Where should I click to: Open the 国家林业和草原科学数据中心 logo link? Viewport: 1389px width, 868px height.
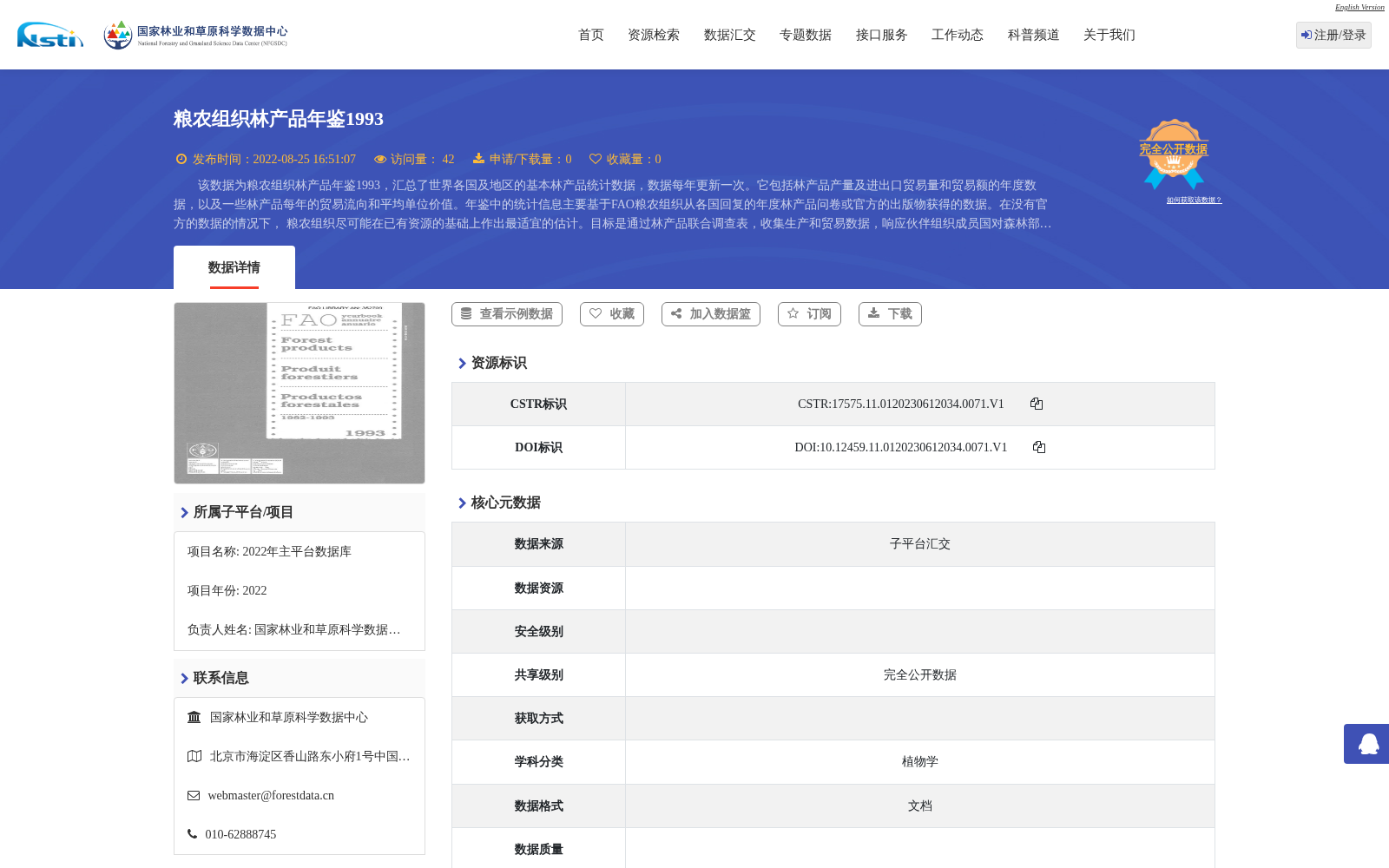(195, 35)
